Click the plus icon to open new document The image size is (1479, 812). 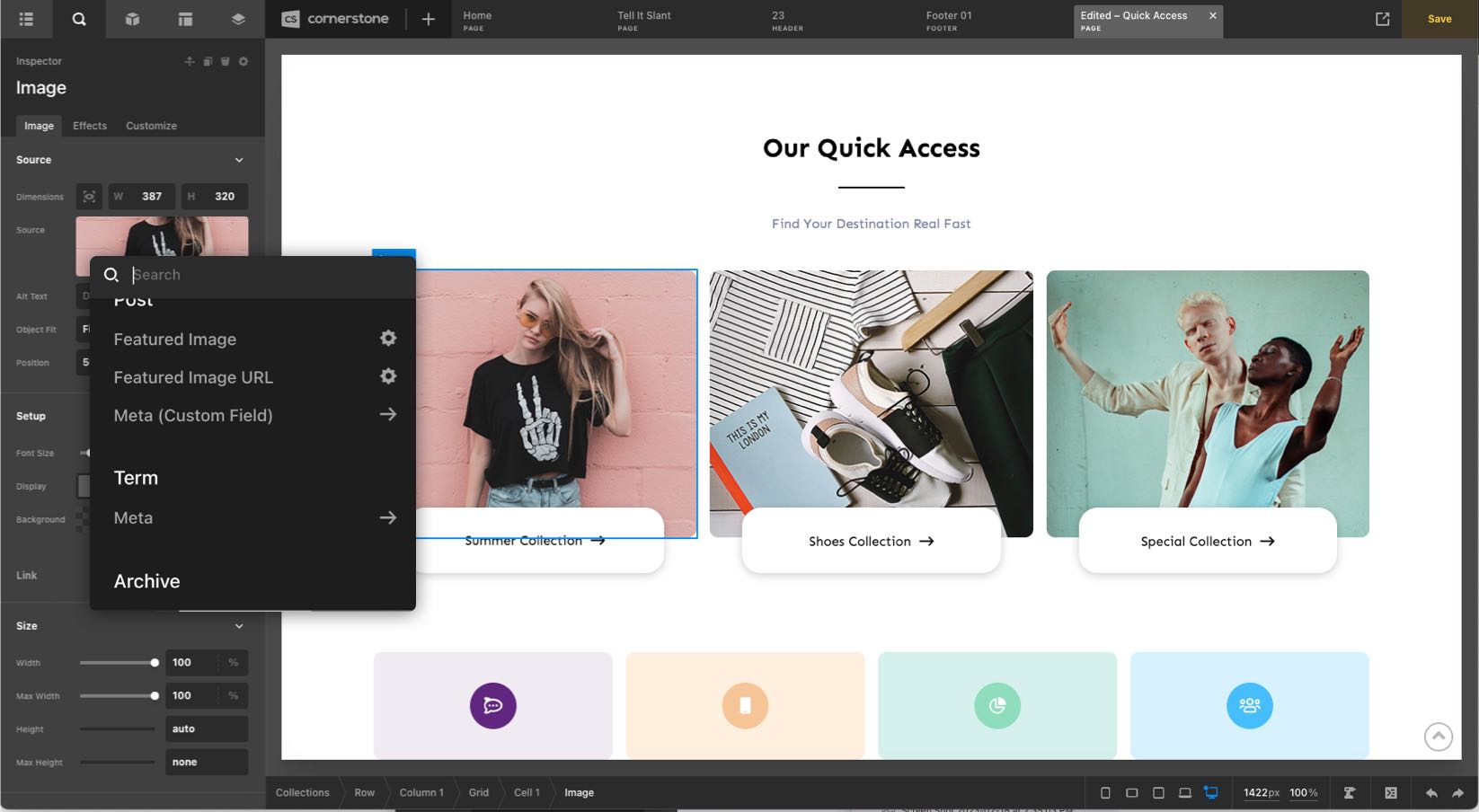tap(429, 19)
